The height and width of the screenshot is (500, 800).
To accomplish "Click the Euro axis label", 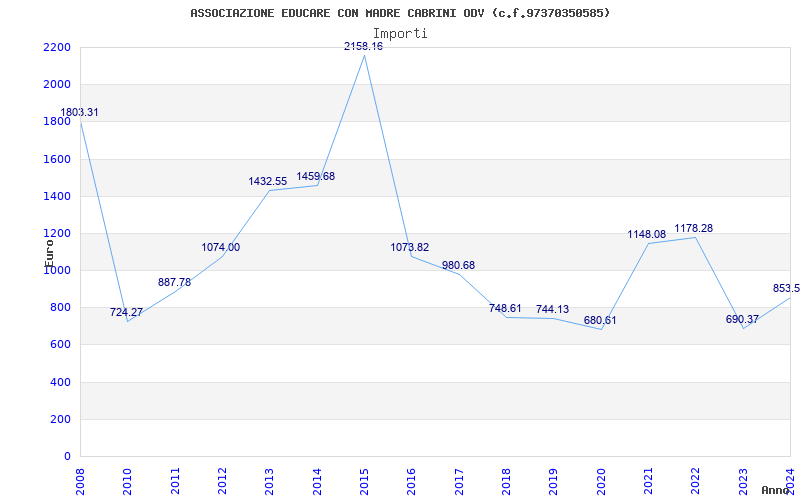I will click(x=48, y=253).
